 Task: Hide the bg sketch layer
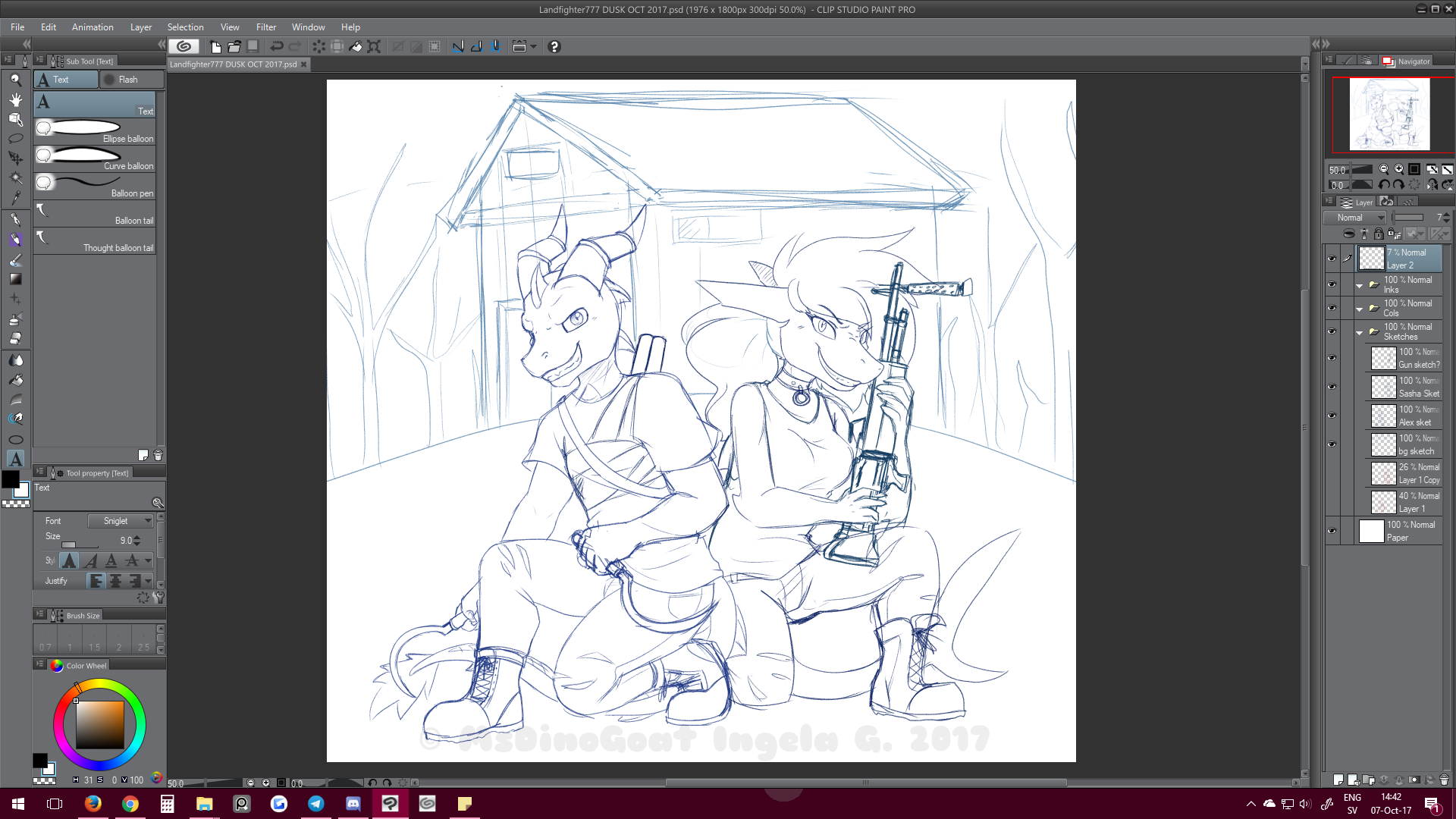click(1332, 444)
